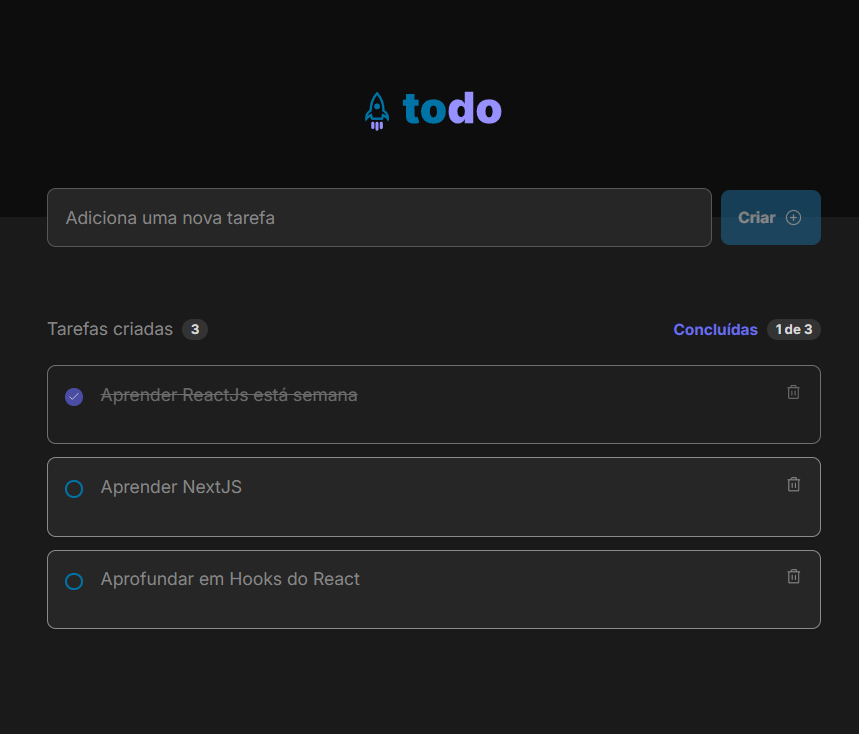
Task: Delete the 'Aprender ReactJs está semana' task
Action: 793,392
